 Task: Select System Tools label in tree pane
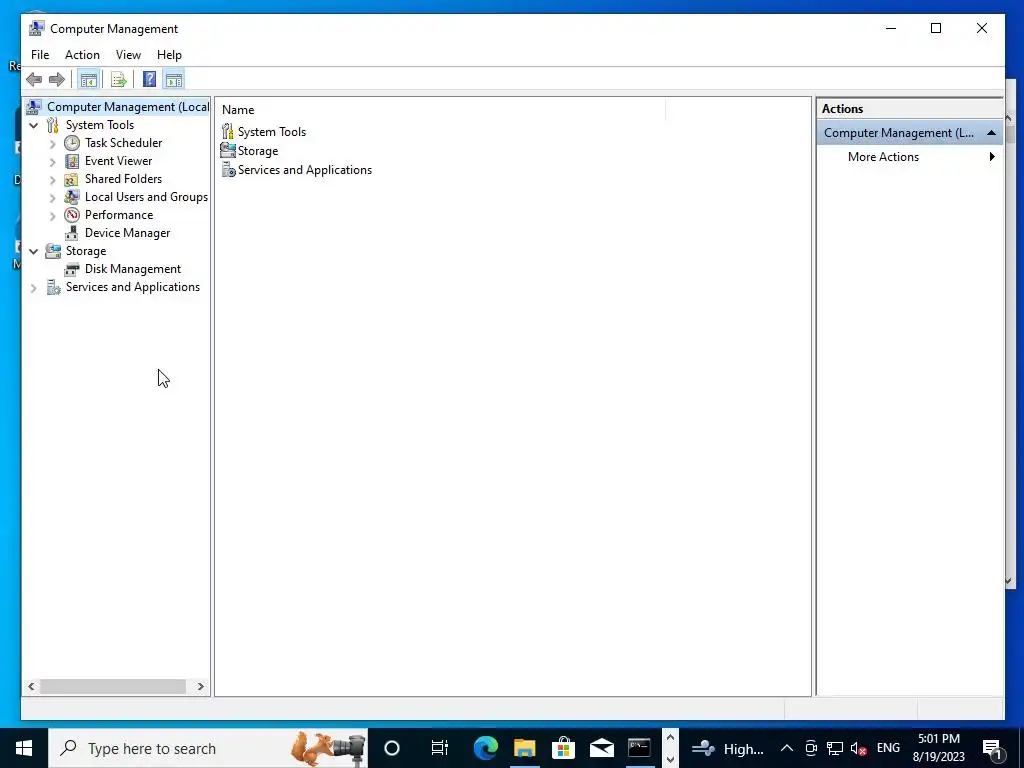coord(99,125)
